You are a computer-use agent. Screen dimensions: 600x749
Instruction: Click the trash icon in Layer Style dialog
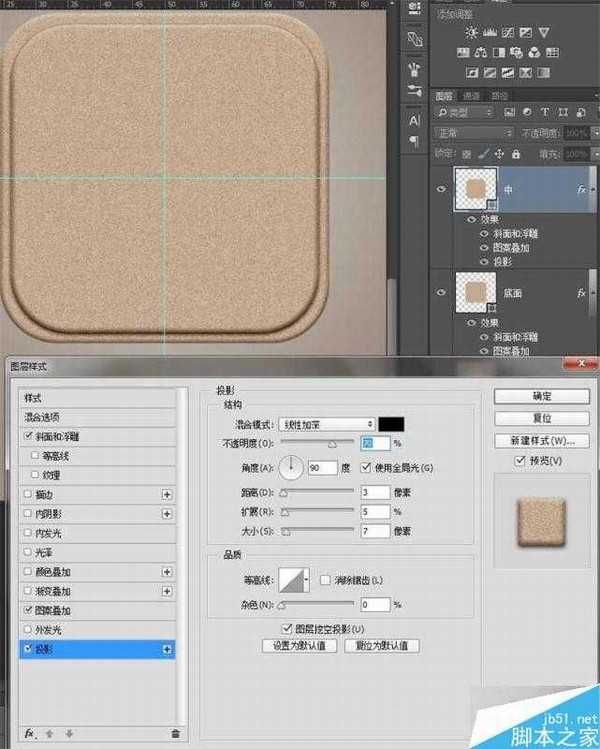[x=175, y=733]
